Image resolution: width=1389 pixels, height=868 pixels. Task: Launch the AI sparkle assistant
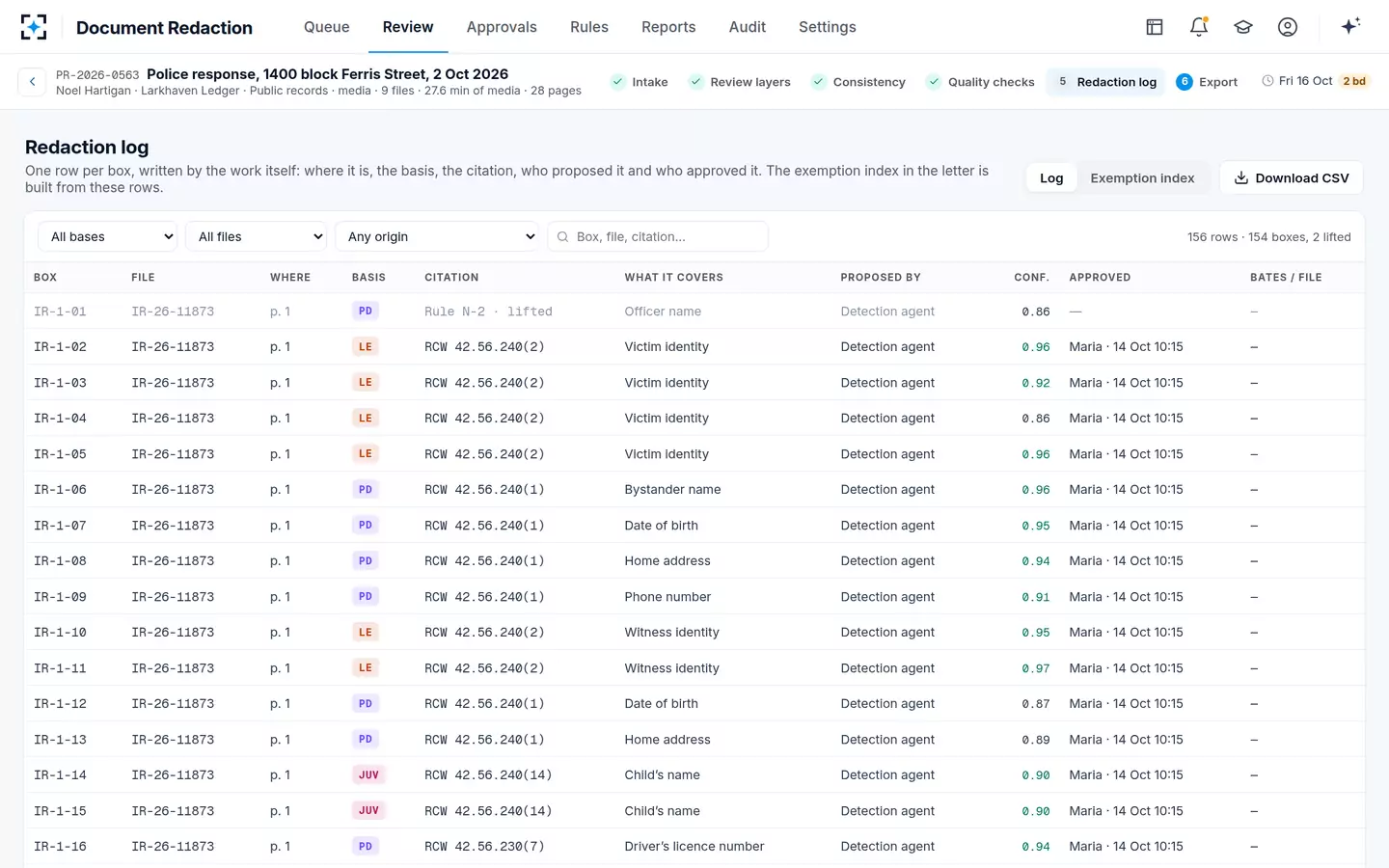(1350, 26)
